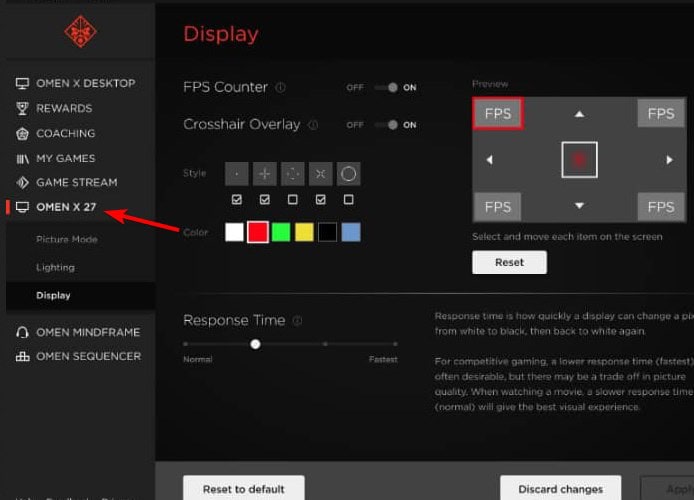Viewport: 694px width, 500px height.
Task: Click the Rewards trophy icon
Action: tap(22, 108)
